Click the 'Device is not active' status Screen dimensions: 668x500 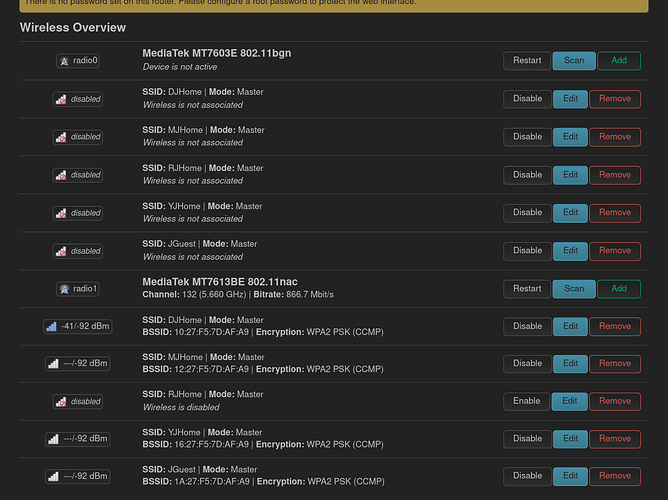180,67
